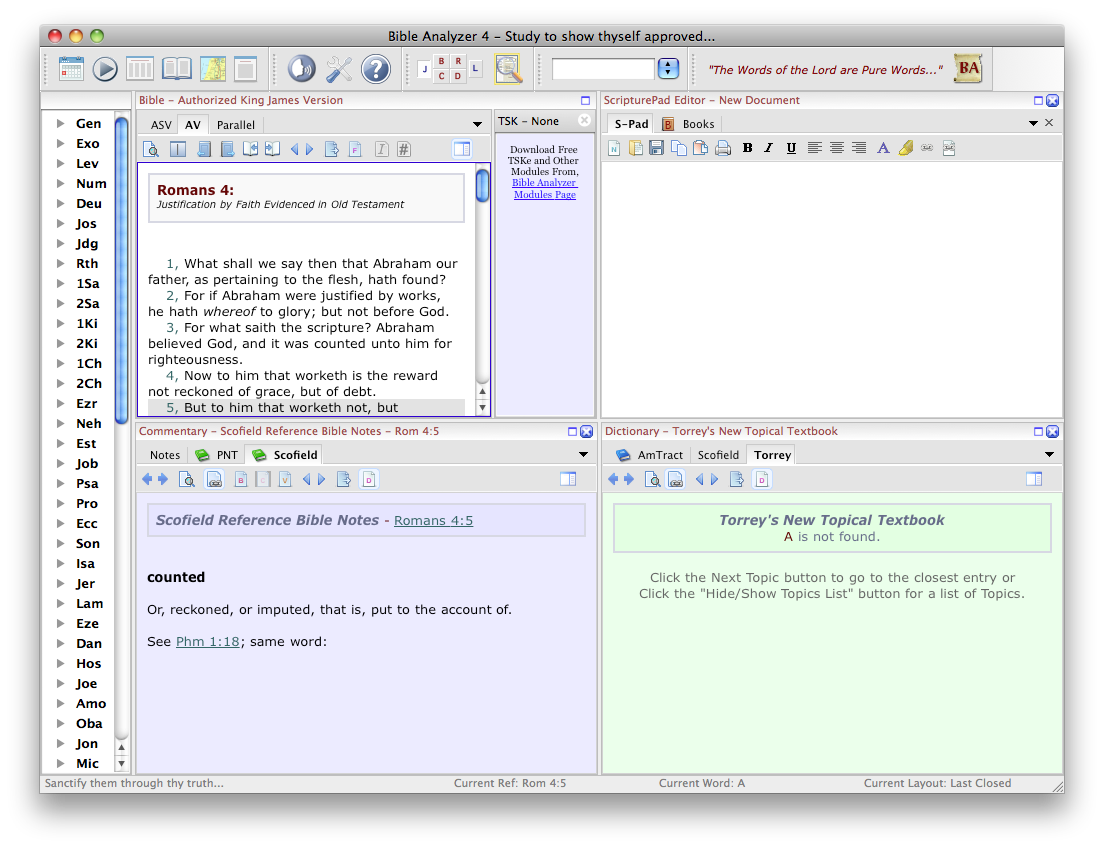Image resolution: width=1104 pixels, height=848 pixels.
Task: Click the stepper beside the toolbar input
Action: point(667,68)
